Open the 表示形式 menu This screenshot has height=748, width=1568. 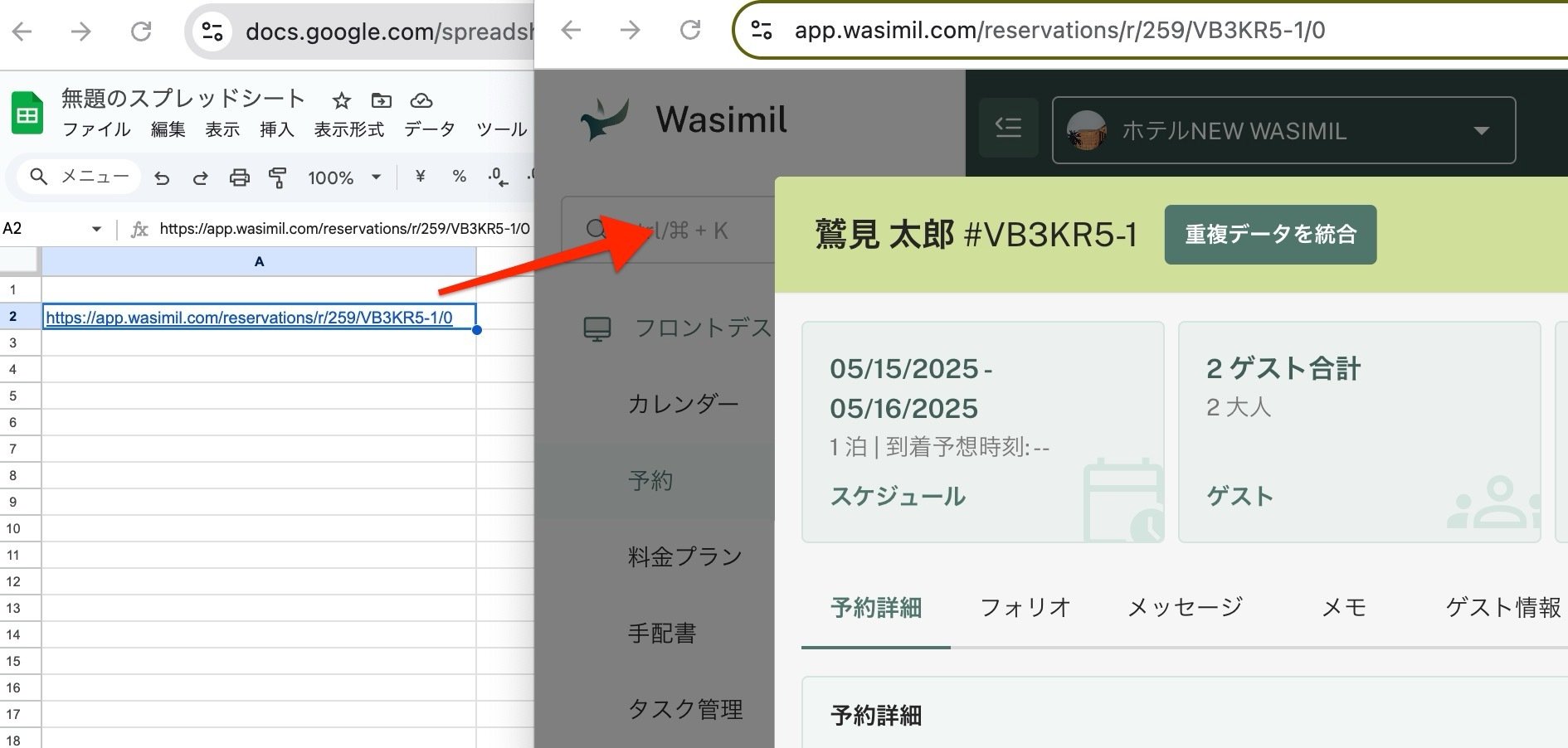349,129
